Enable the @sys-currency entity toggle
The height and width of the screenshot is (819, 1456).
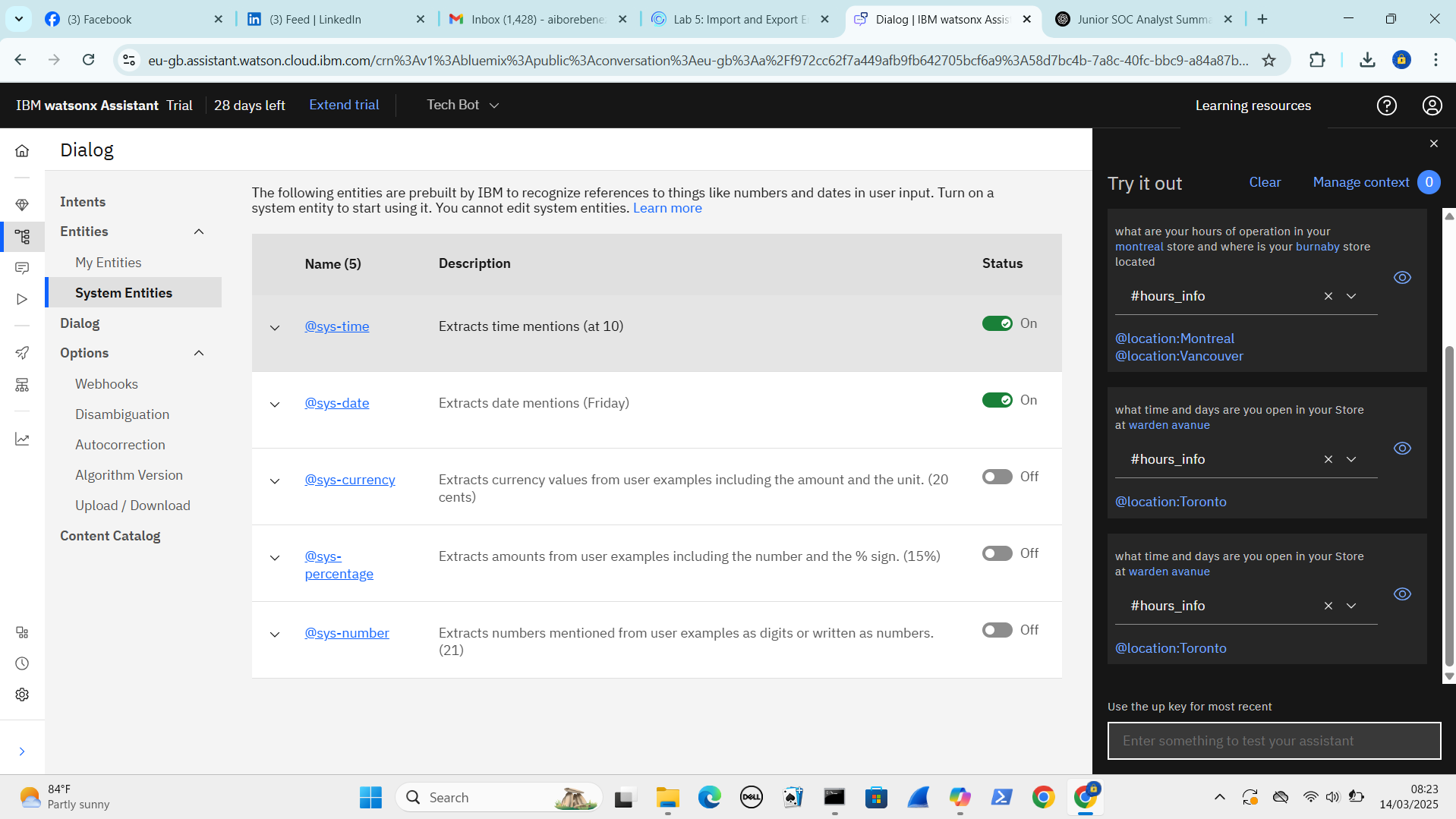click(997, 477)
